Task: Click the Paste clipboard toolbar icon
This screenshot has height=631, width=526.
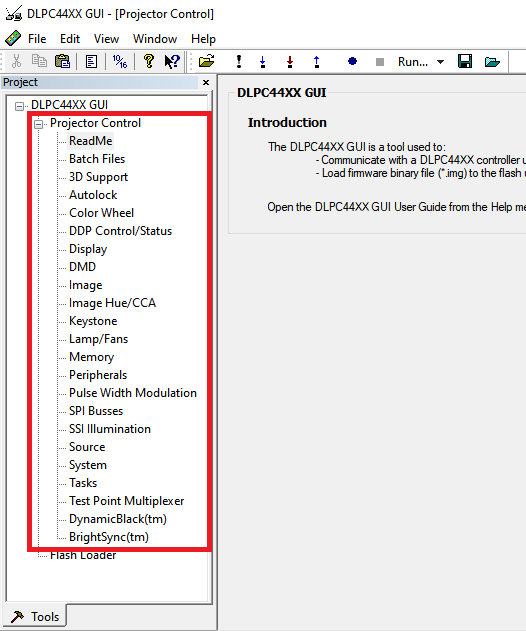Action: point(62,61)
